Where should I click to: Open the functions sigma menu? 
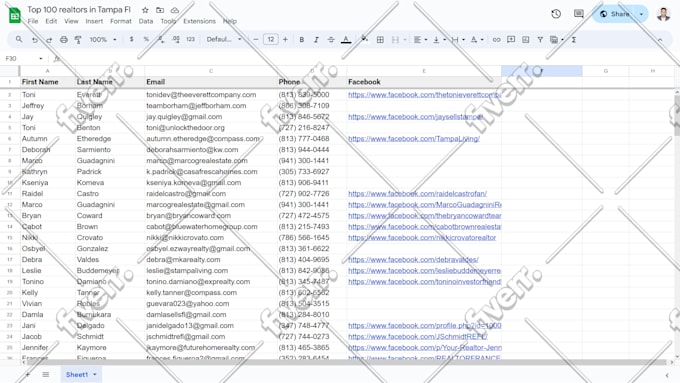point(574,39)
